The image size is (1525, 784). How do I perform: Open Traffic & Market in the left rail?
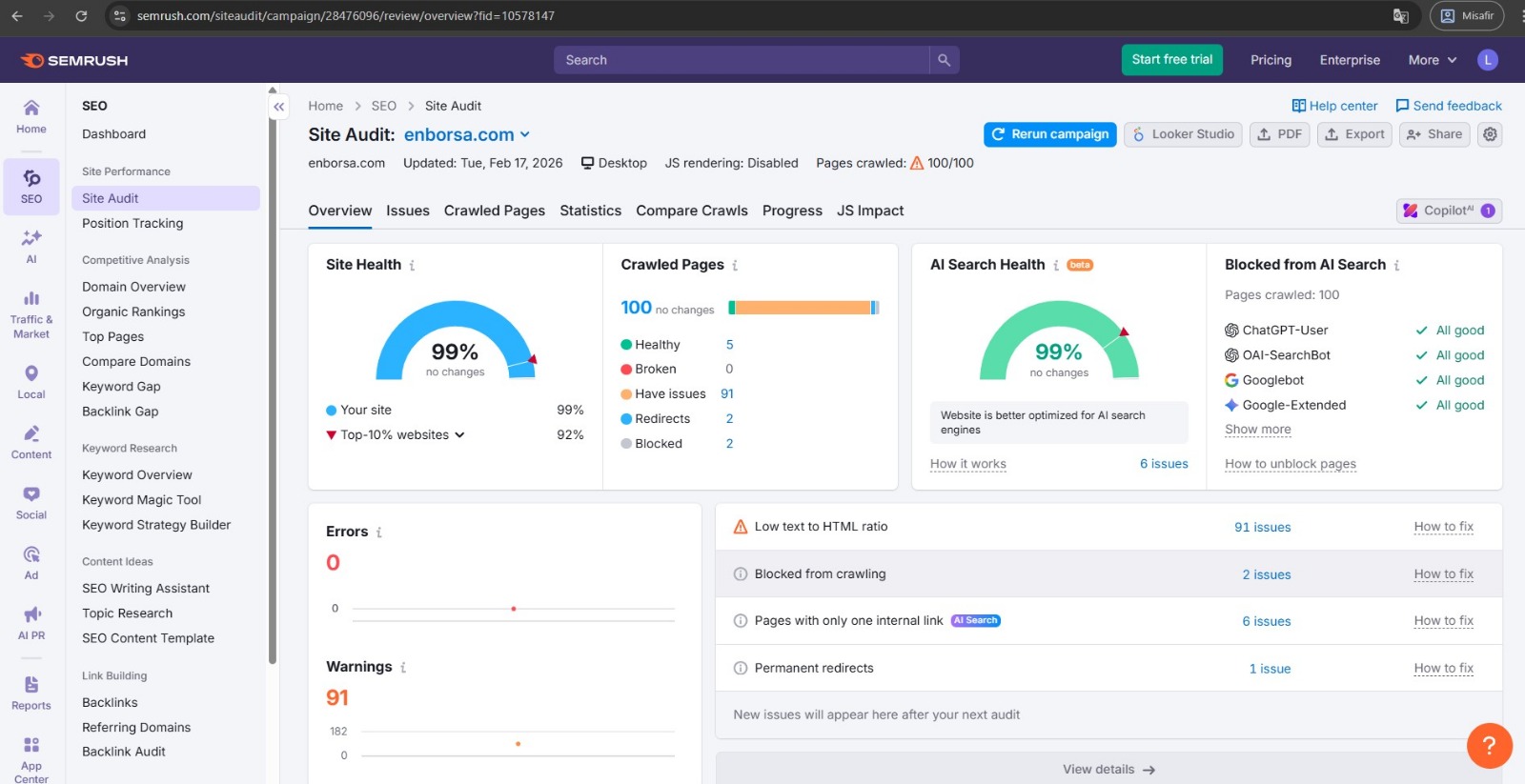click(x=31, y=314)
